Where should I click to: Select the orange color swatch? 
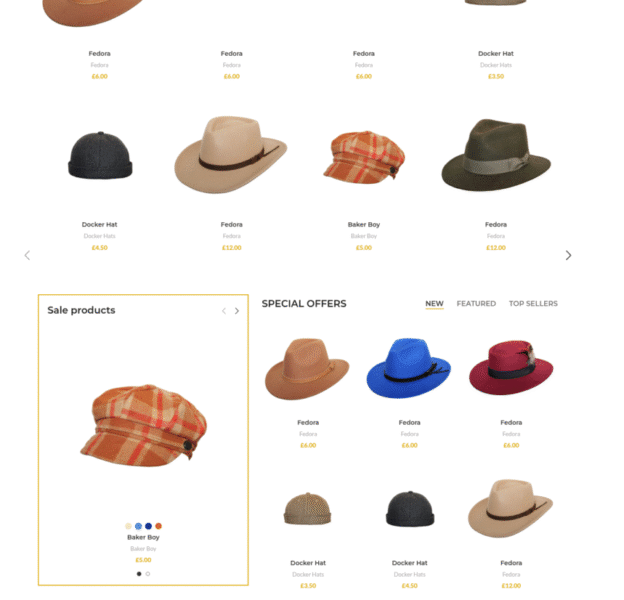[158, 526]
